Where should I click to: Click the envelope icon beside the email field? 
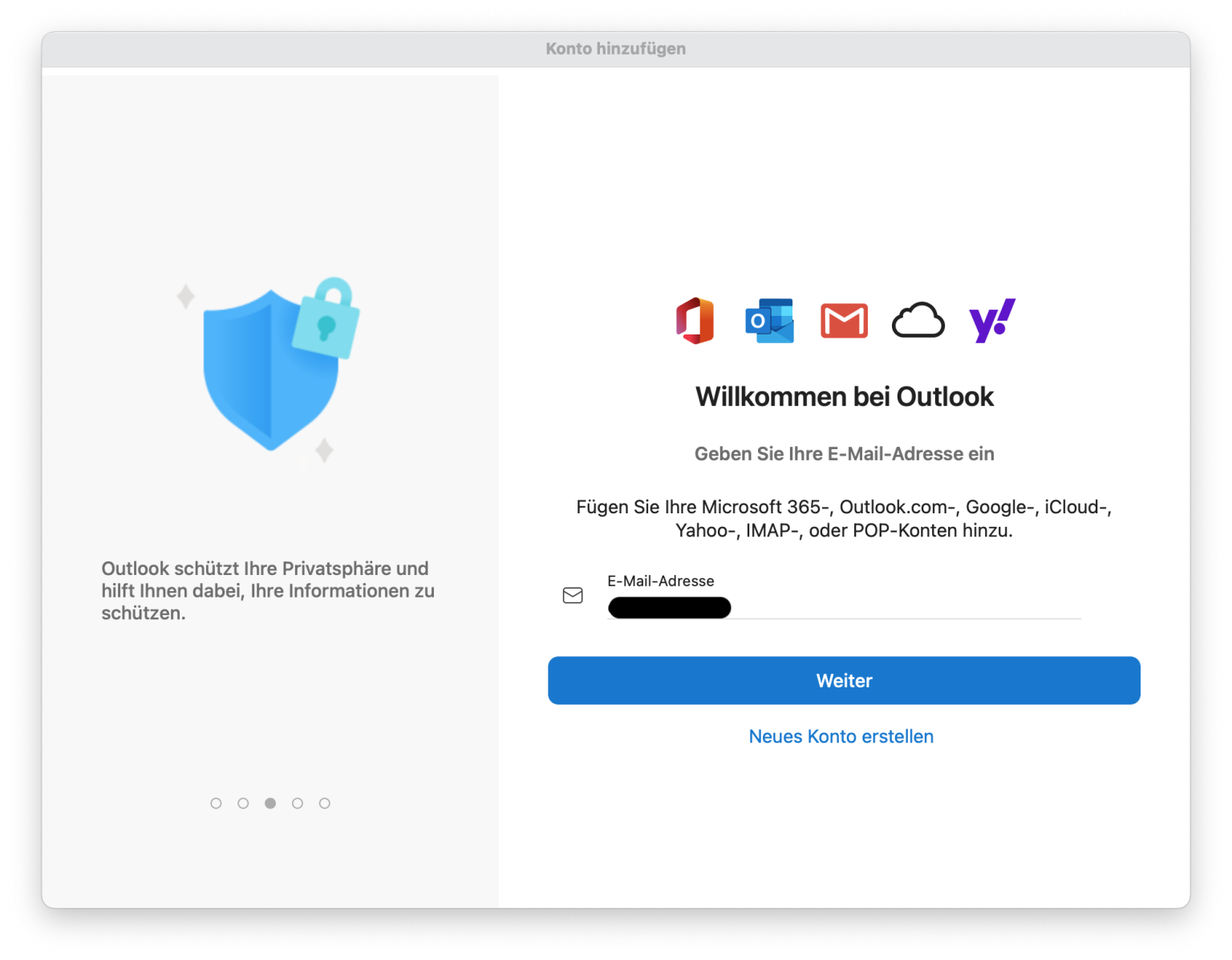tap(573, 595)
